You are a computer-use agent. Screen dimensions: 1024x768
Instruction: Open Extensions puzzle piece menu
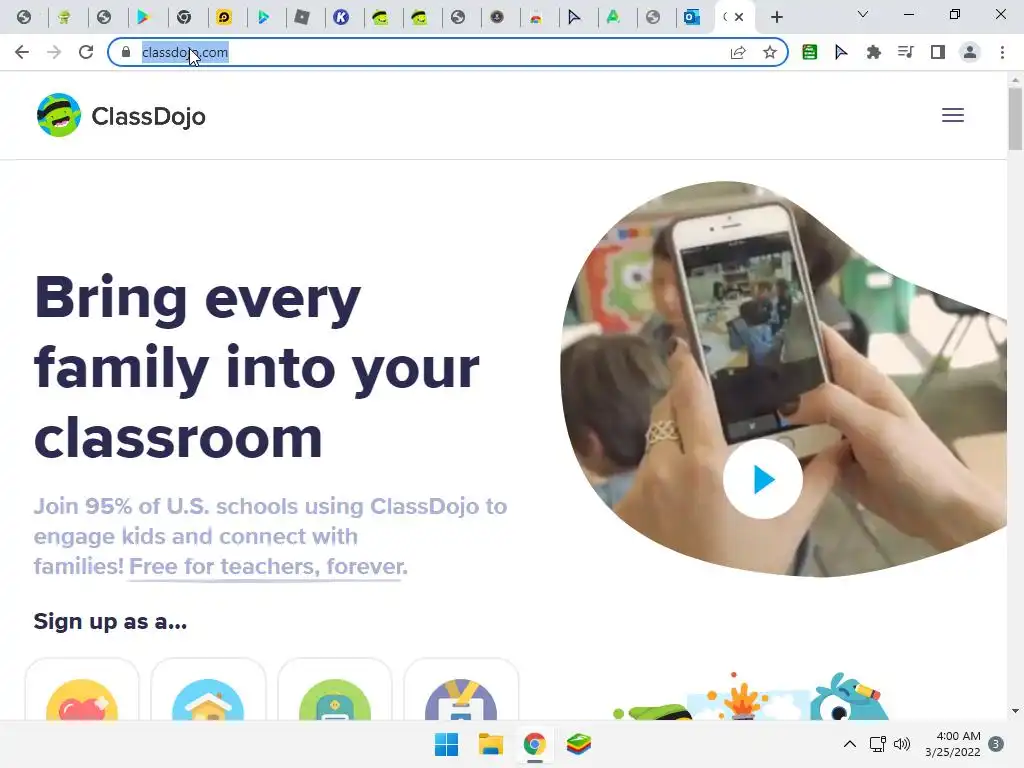[x=873, y=52]
